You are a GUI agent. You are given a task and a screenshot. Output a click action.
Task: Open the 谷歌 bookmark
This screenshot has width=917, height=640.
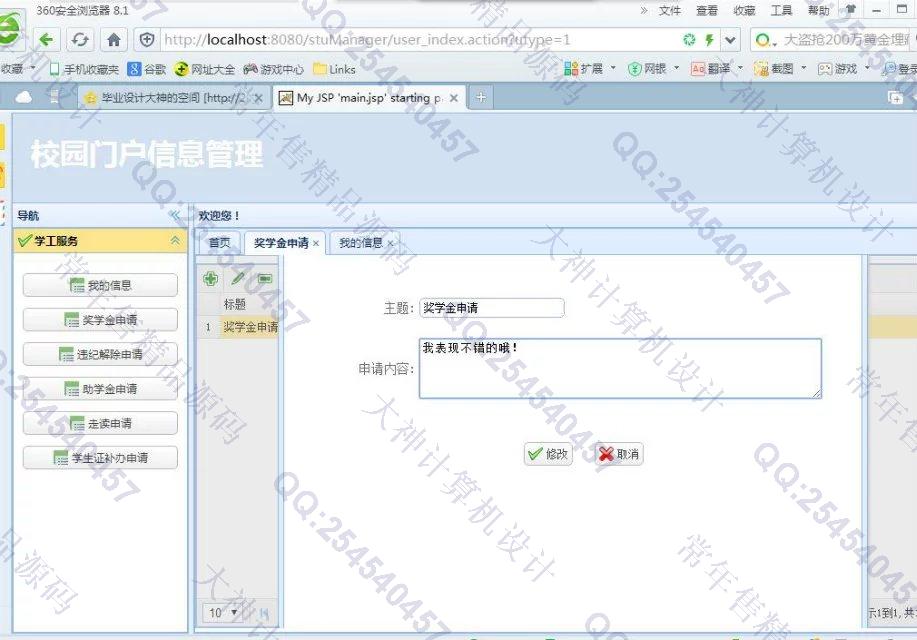point(147,69)
